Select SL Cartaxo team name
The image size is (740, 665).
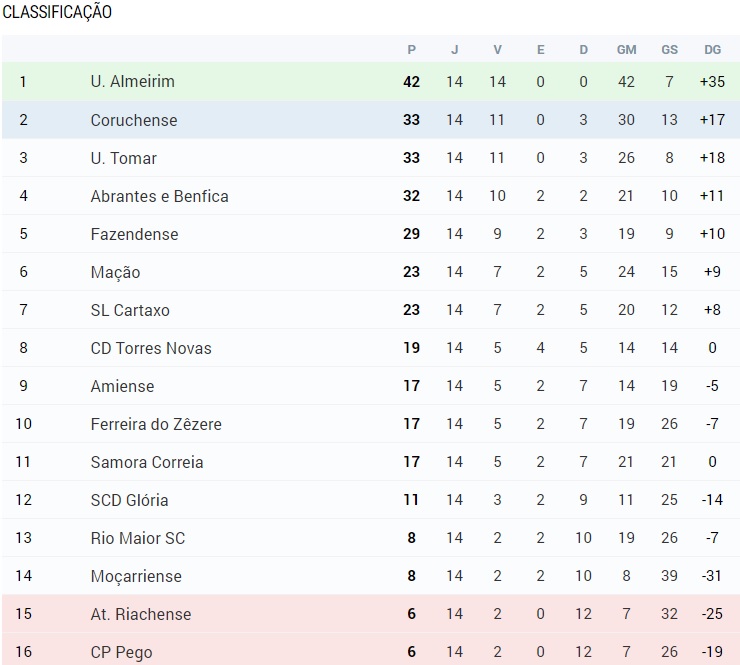(x=130, y=310)
